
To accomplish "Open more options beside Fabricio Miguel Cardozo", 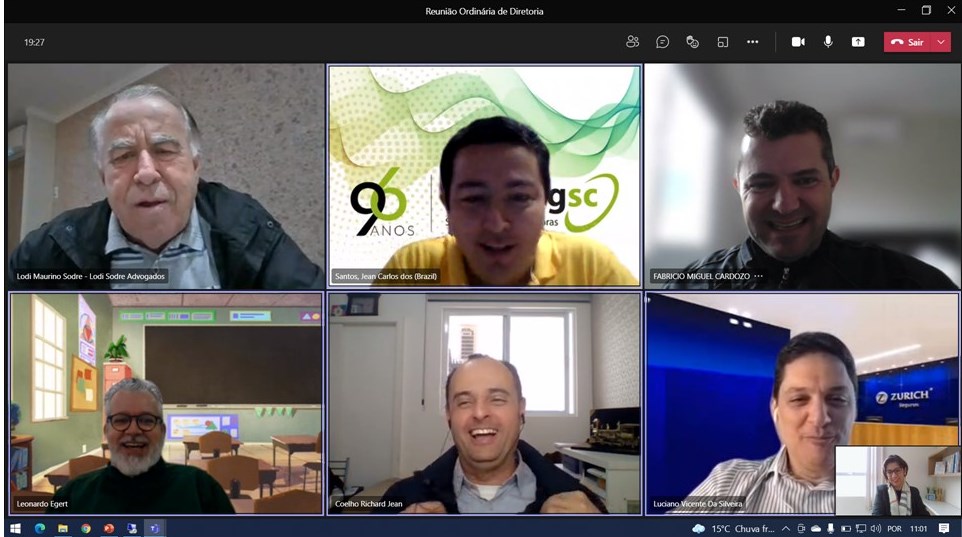I will [759, 276].
